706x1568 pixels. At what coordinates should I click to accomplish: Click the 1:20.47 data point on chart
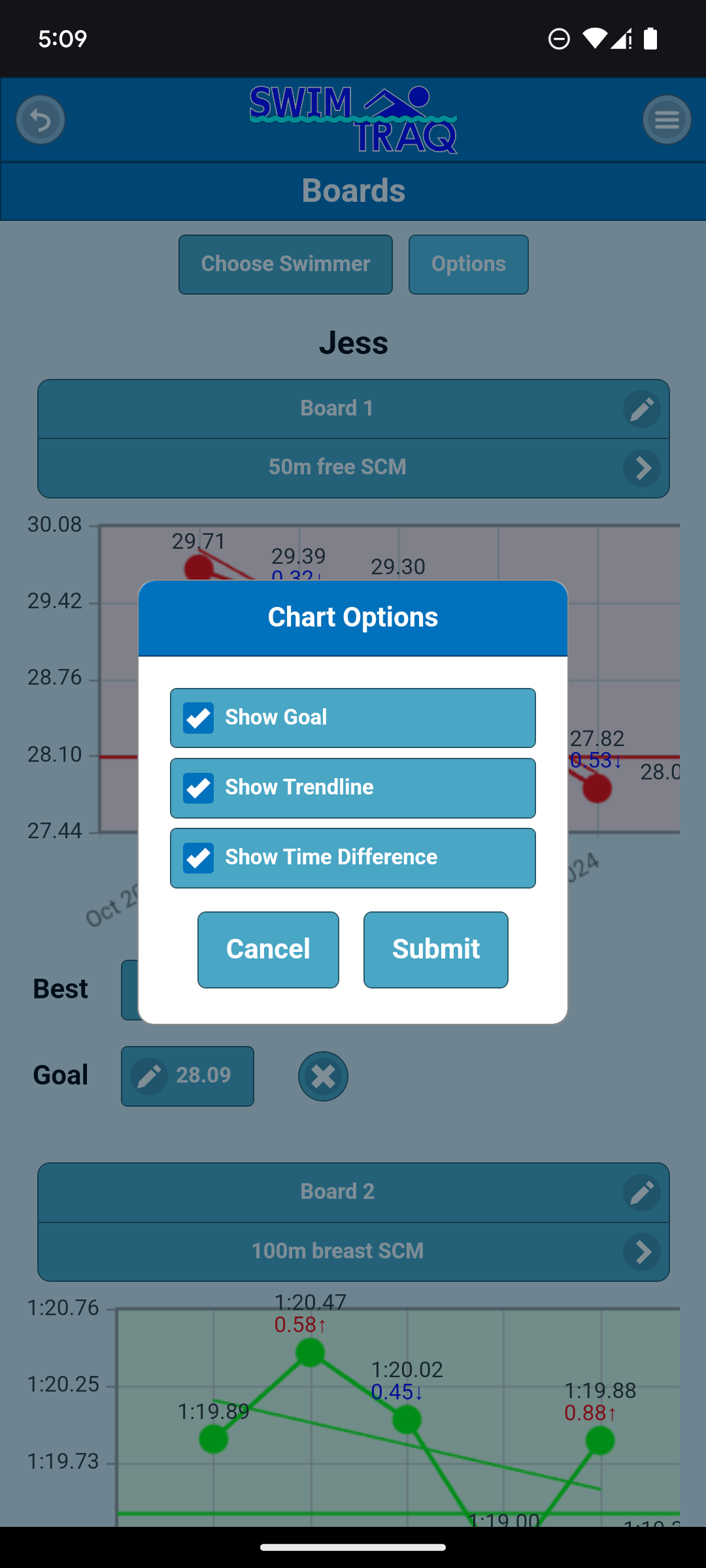[311, 1352]
